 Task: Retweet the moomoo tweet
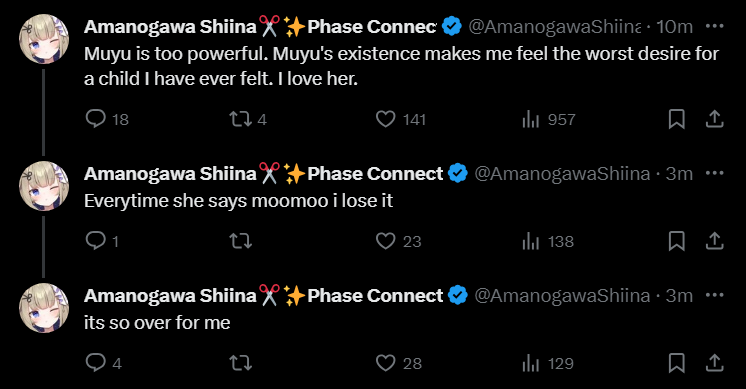[241, 241]
